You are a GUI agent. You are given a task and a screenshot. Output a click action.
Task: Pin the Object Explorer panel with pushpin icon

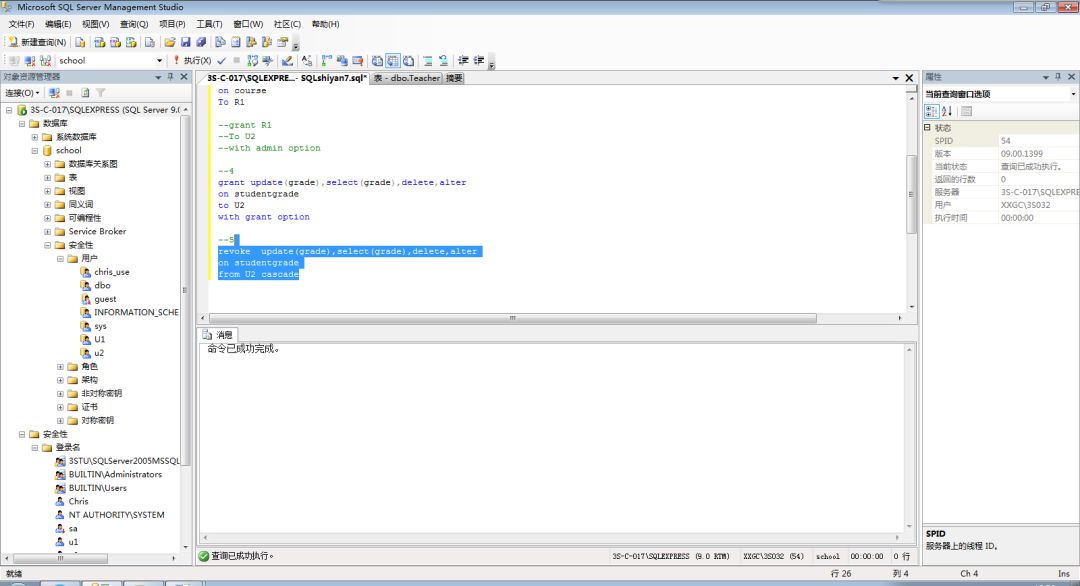pyautogui.click(x=171, y=76)
